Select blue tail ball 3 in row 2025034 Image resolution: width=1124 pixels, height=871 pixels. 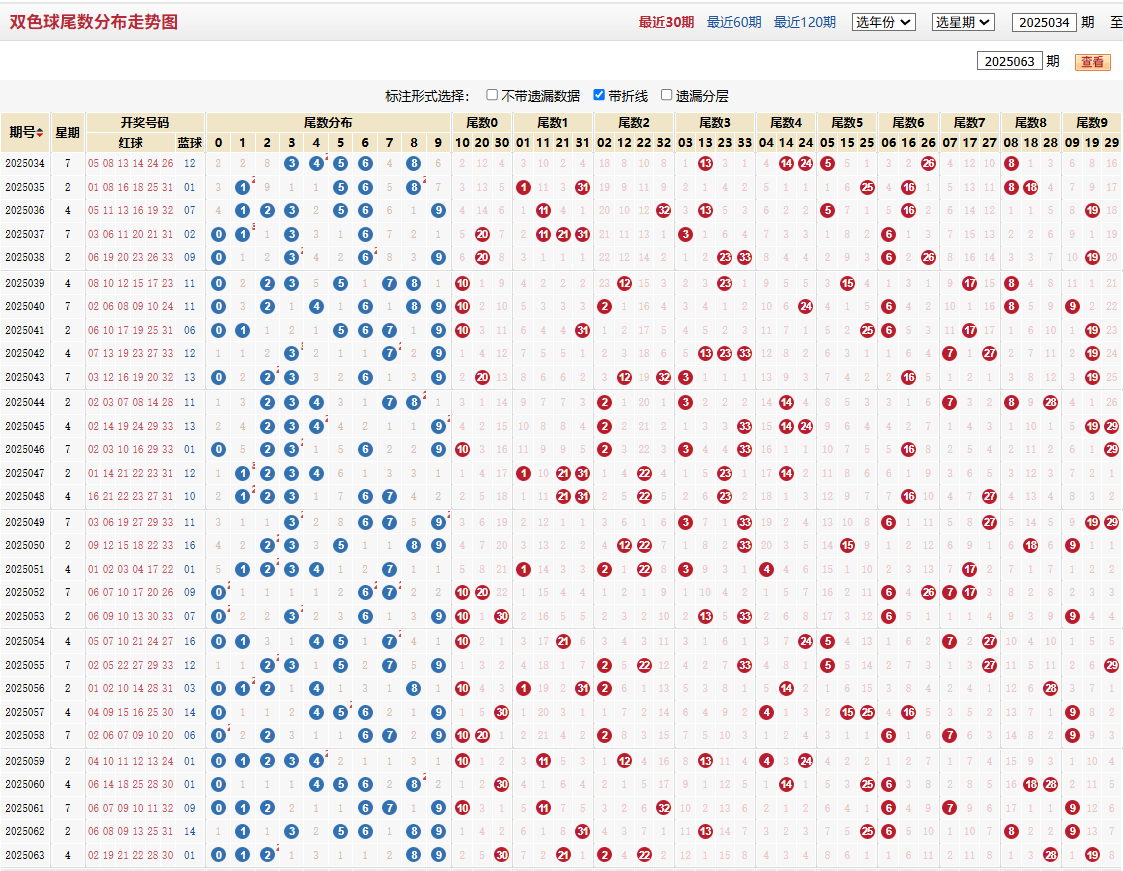click(x=291, y=163)
